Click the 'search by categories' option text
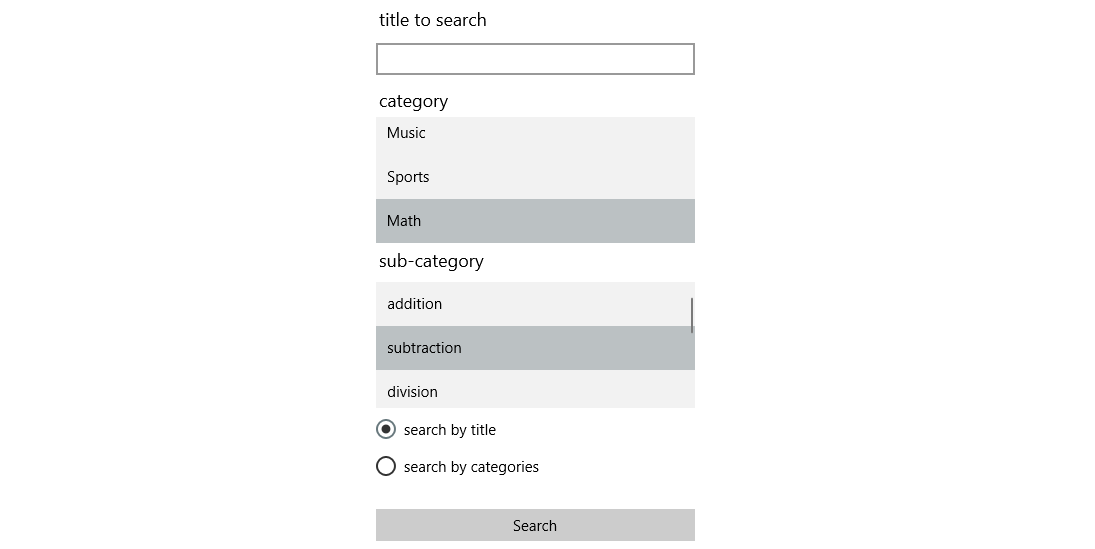 pyautogui.click(x=471, y=467)
